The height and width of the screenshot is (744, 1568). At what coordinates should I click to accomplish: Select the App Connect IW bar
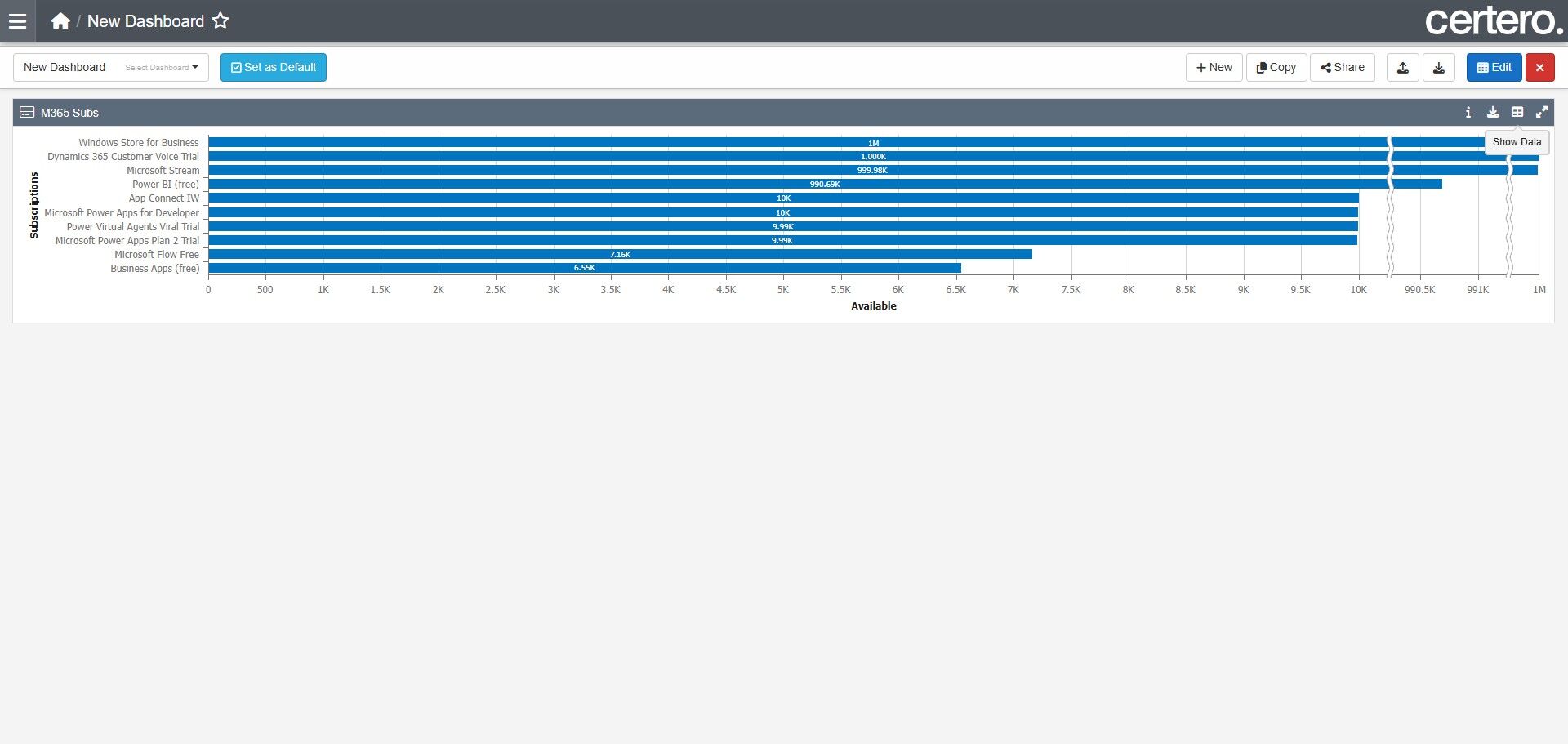(x=784, y=198)
